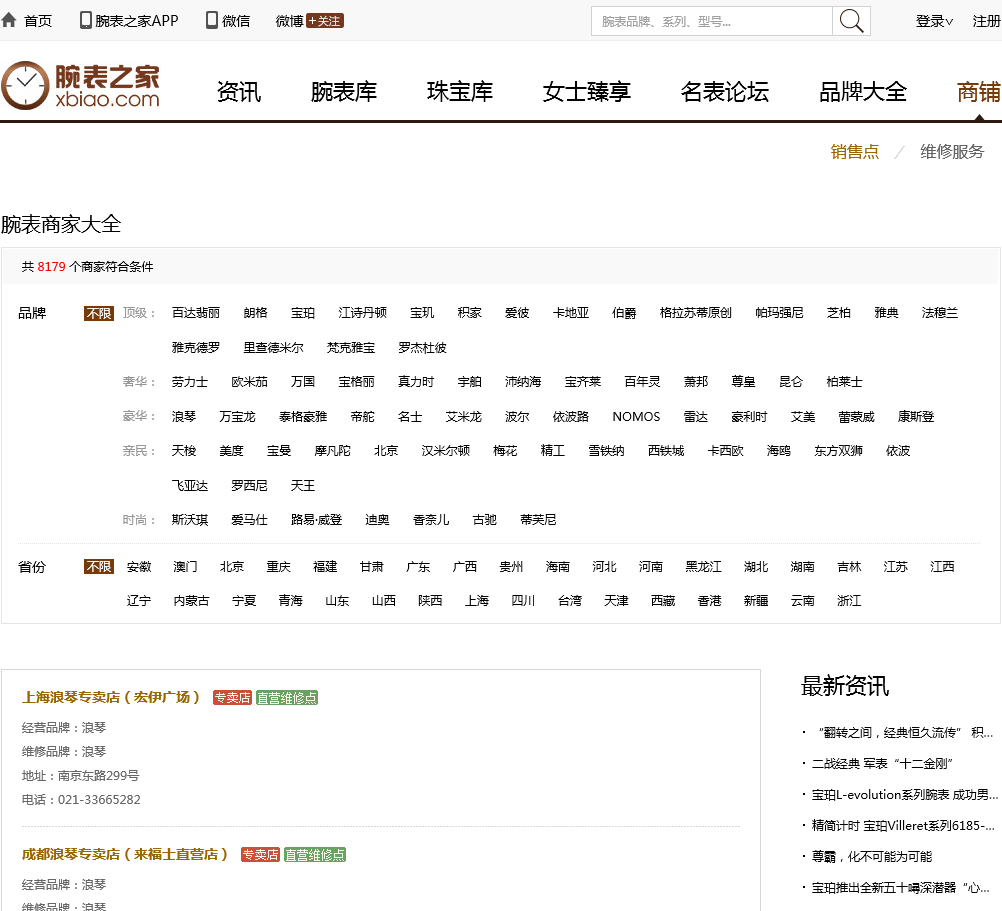Open 品牌大全 in main navigation
1002x911 pixels.
(x=863, y=92)
